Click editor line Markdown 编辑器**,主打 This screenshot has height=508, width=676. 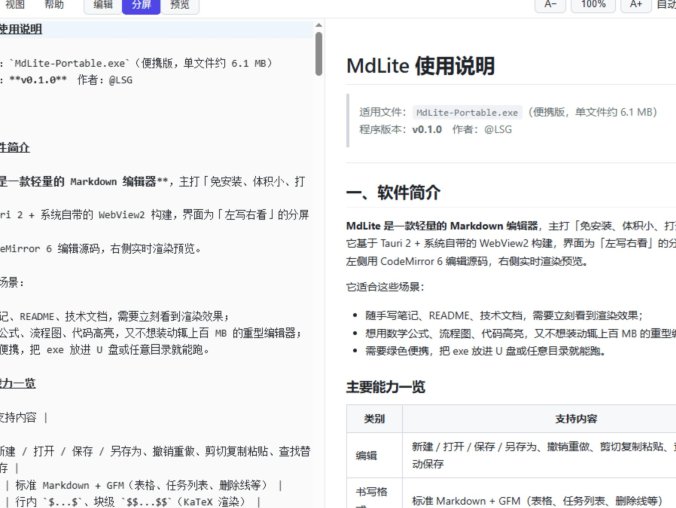153,182
